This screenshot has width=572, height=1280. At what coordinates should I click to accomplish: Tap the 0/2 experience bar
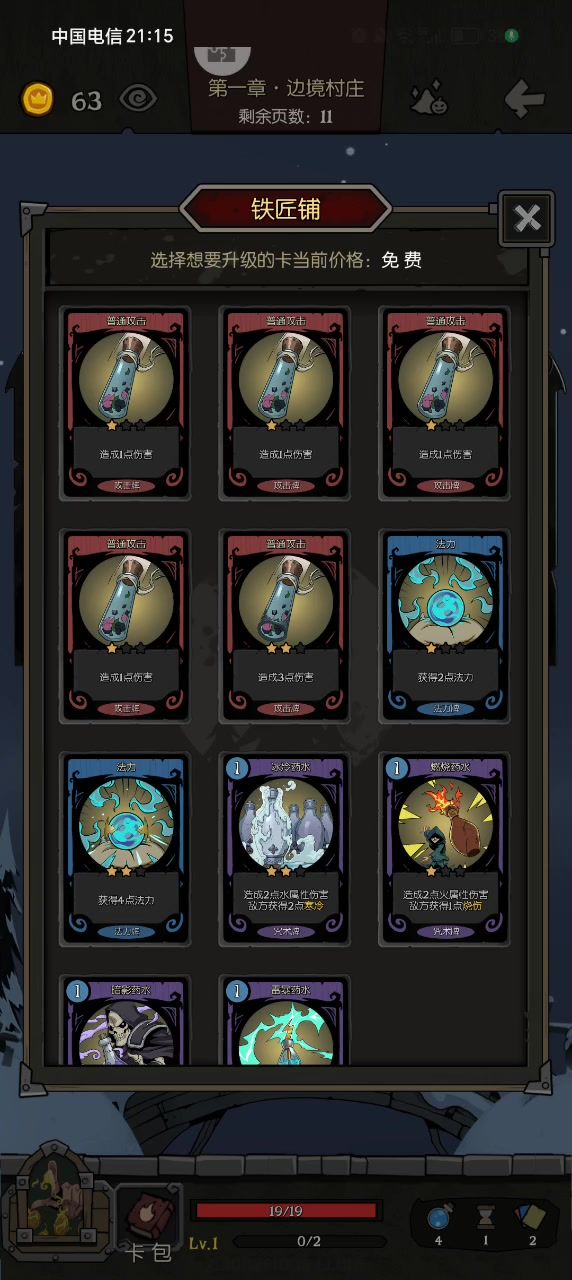pyautogui.click(x=309, y=1242)
